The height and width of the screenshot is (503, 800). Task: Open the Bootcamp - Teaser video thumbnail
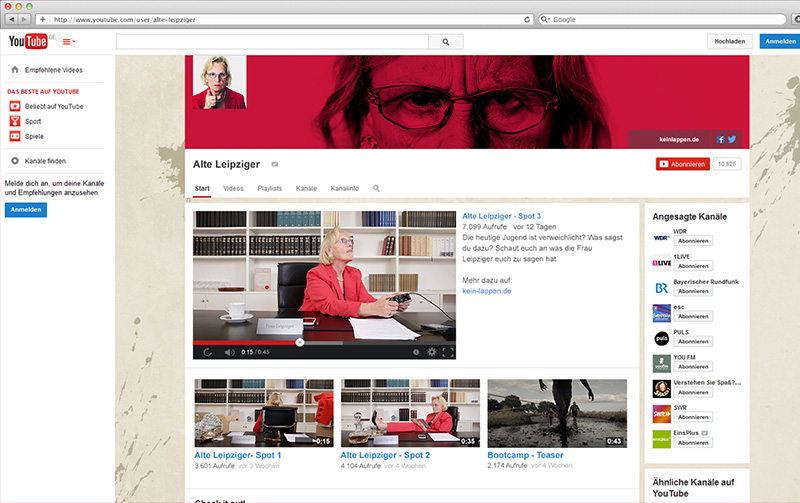tap(557, 412)
